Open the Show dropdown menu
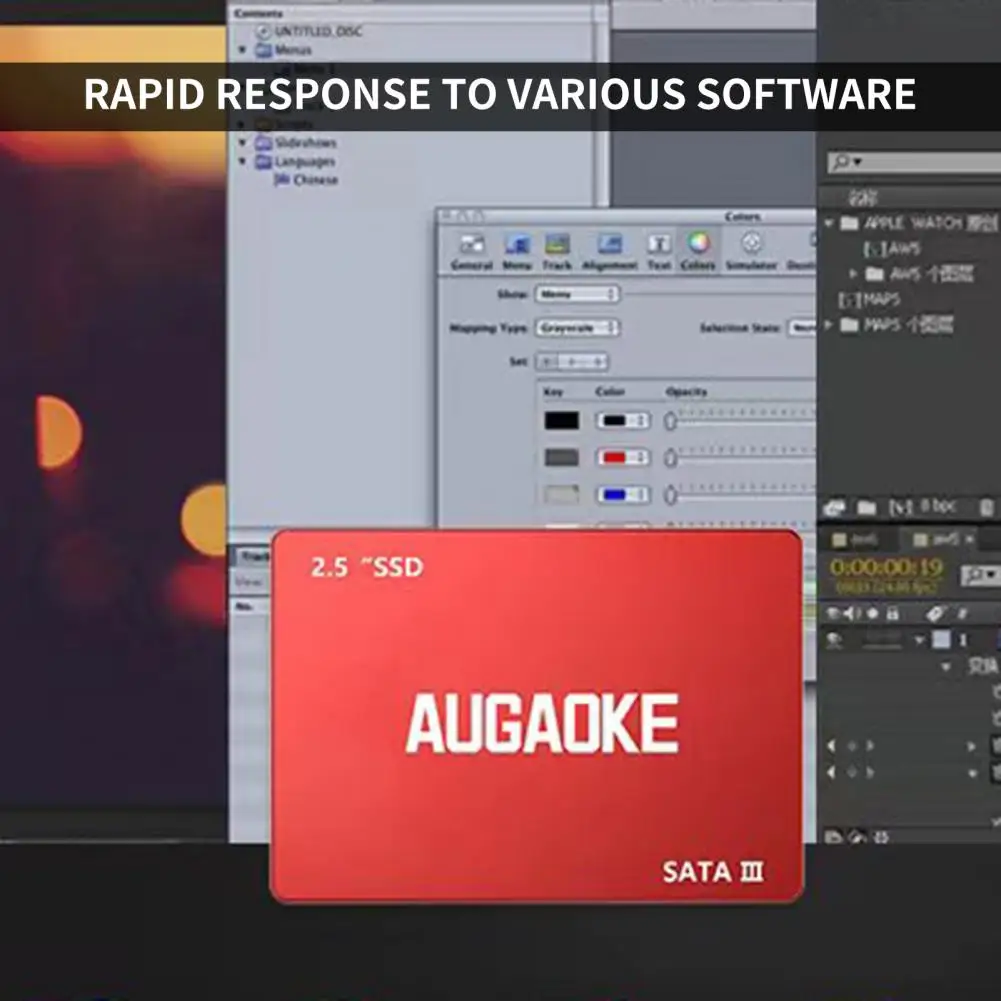Screen dimensions: 1001x1001 pyautogui.click(x=577, y=294)
